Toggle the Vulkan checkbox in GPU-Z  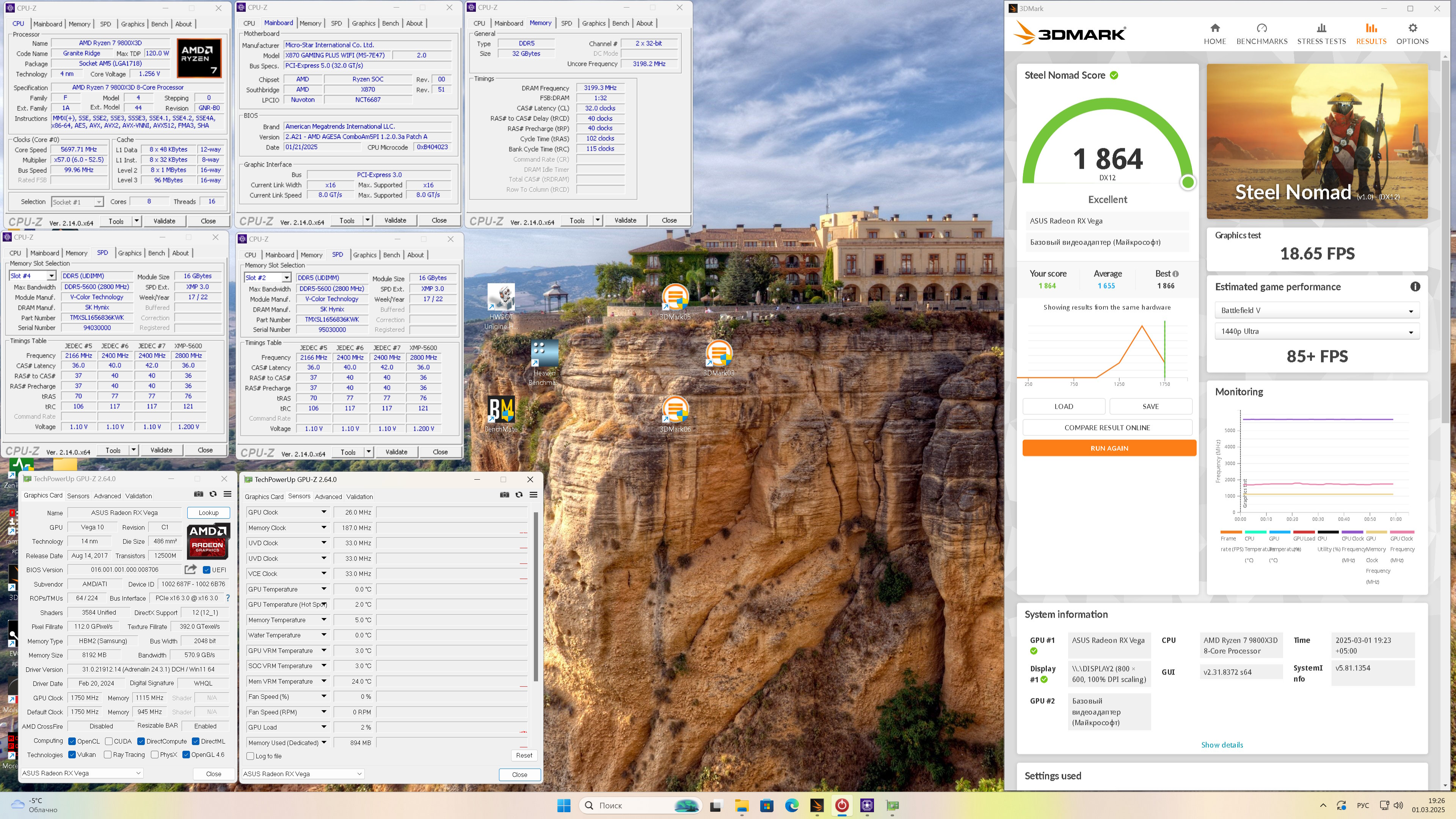coord(72,755)
